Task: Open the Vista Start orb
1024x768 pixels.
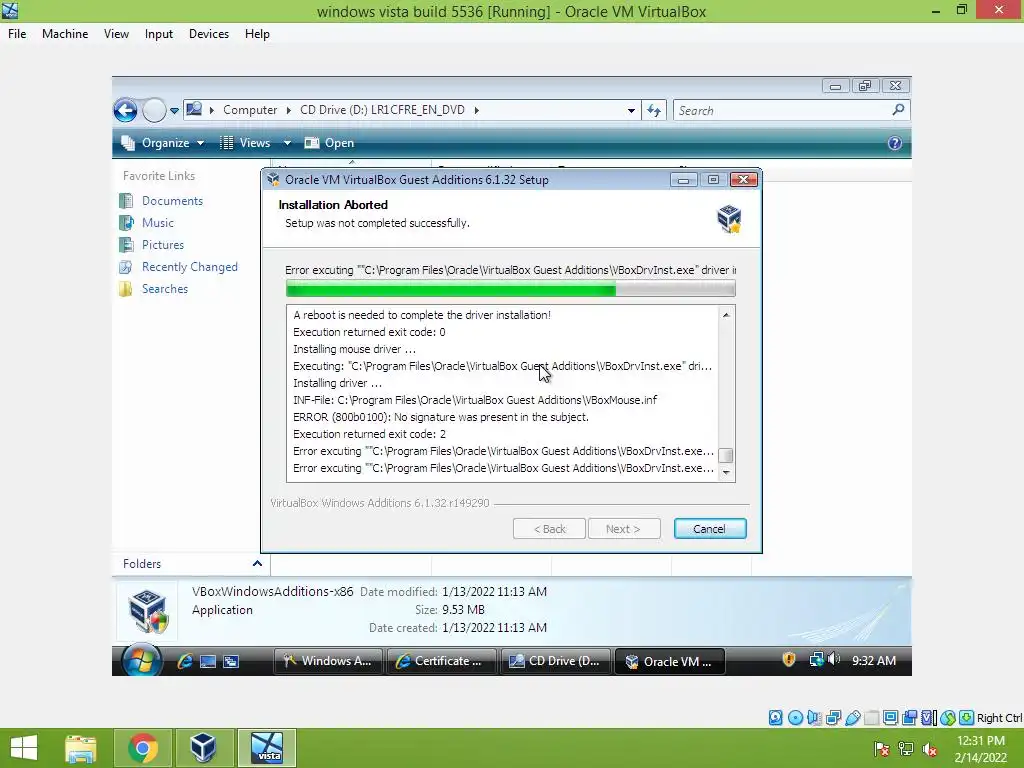Action: pos(141,660)
